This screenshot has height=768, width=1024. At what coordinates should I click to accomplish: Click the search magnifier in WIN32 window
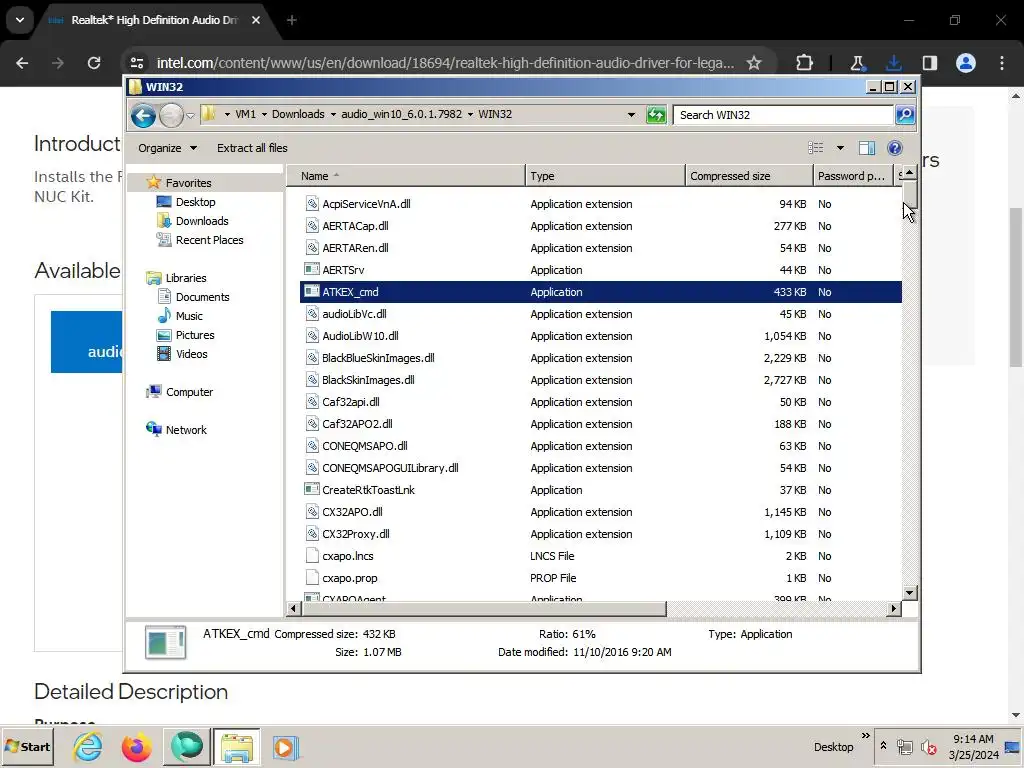(x=905, y=115)
